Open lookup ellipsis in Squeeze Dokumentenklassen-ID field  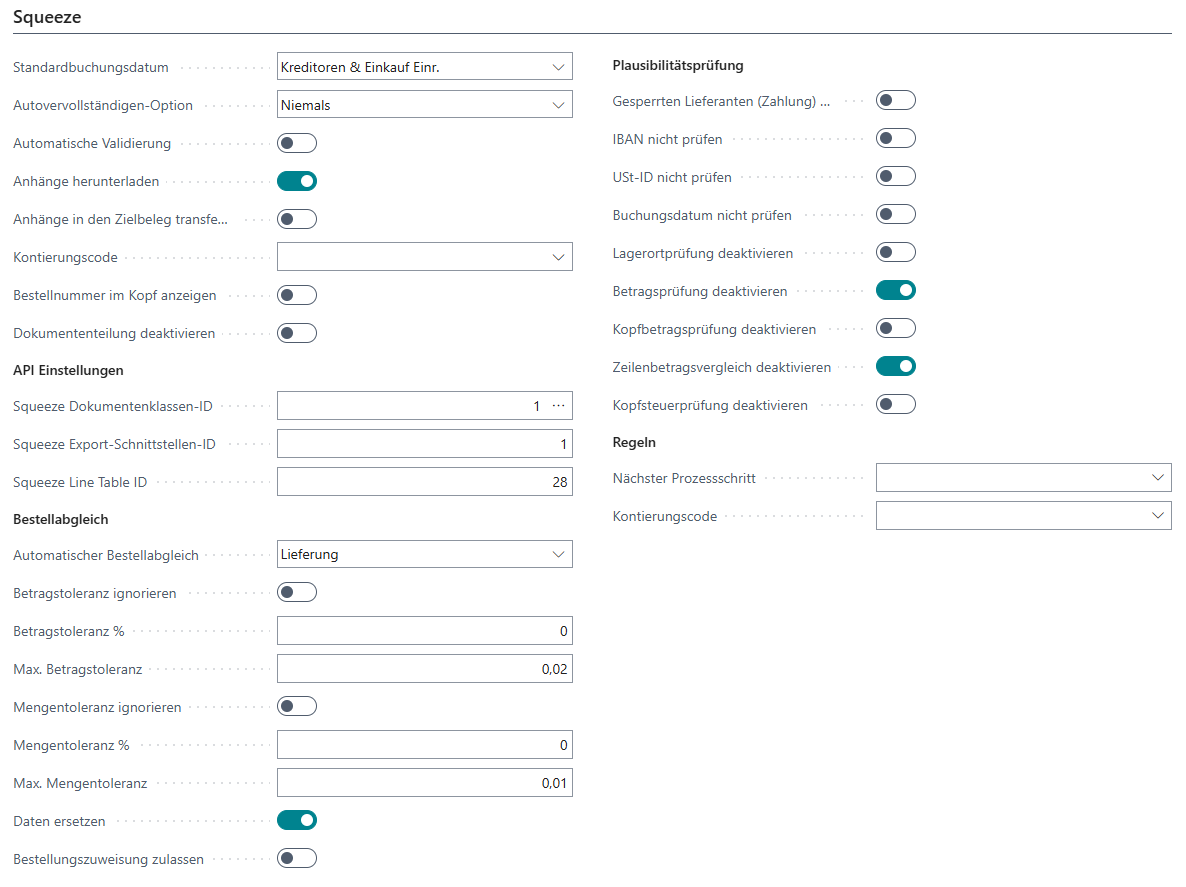tap(558, 406)
